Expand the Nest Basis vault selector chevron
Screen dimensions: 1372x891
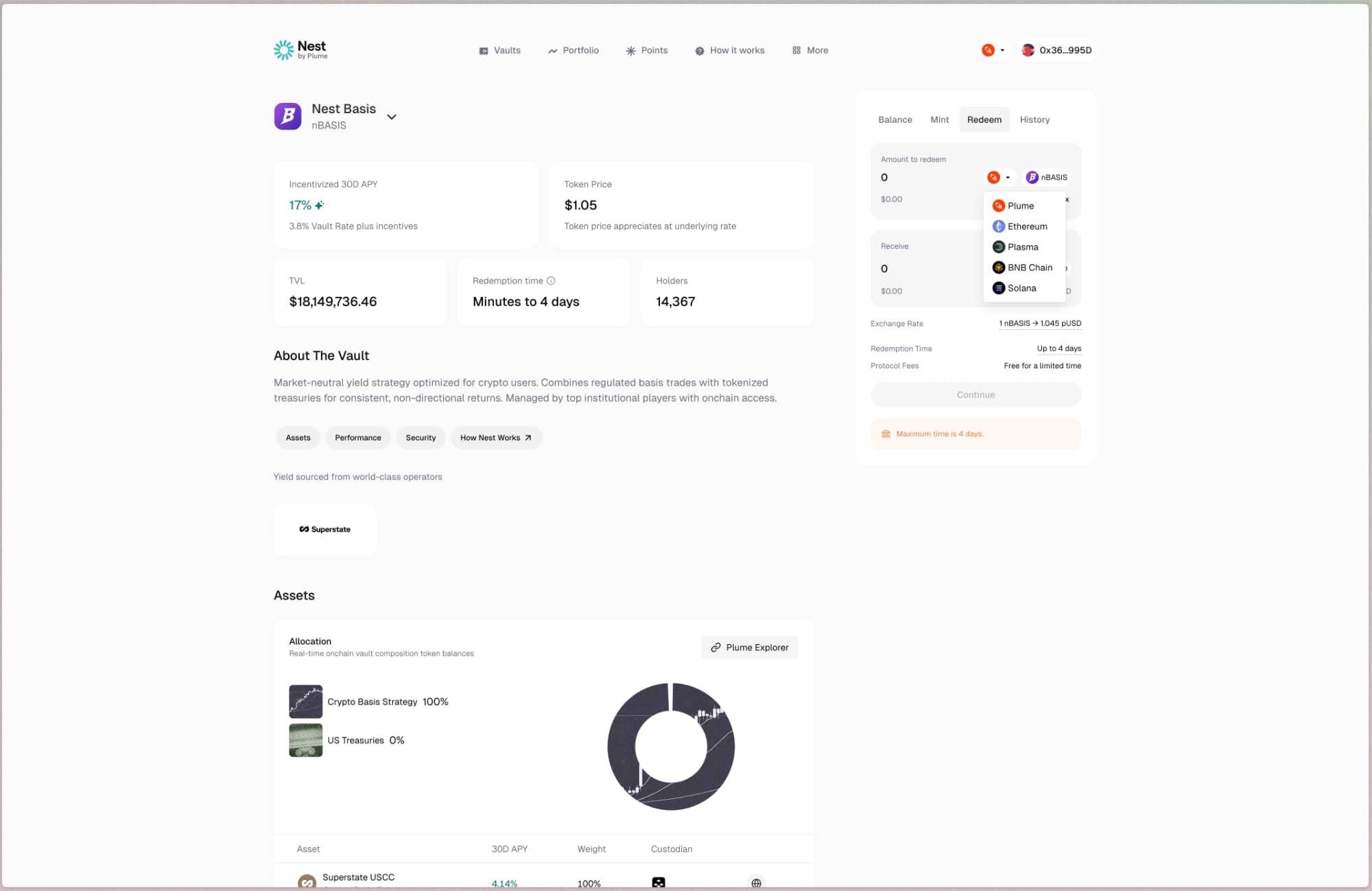click(392, 117)
